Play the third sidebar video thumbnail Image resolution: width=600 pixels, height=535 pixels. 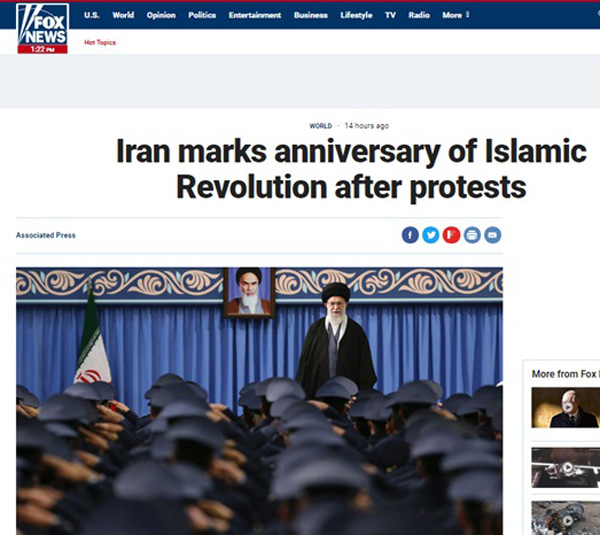(566, 518)
